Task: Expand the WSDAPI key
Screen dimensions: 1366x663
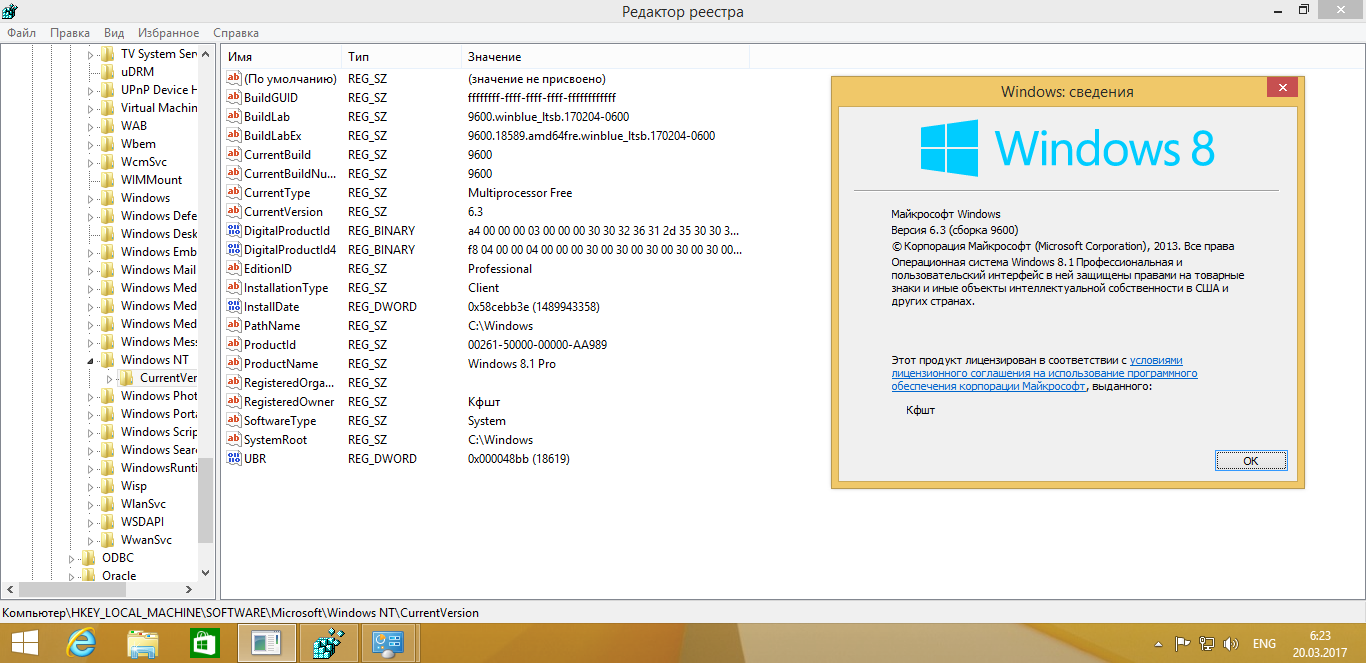Action: point(90,522)
